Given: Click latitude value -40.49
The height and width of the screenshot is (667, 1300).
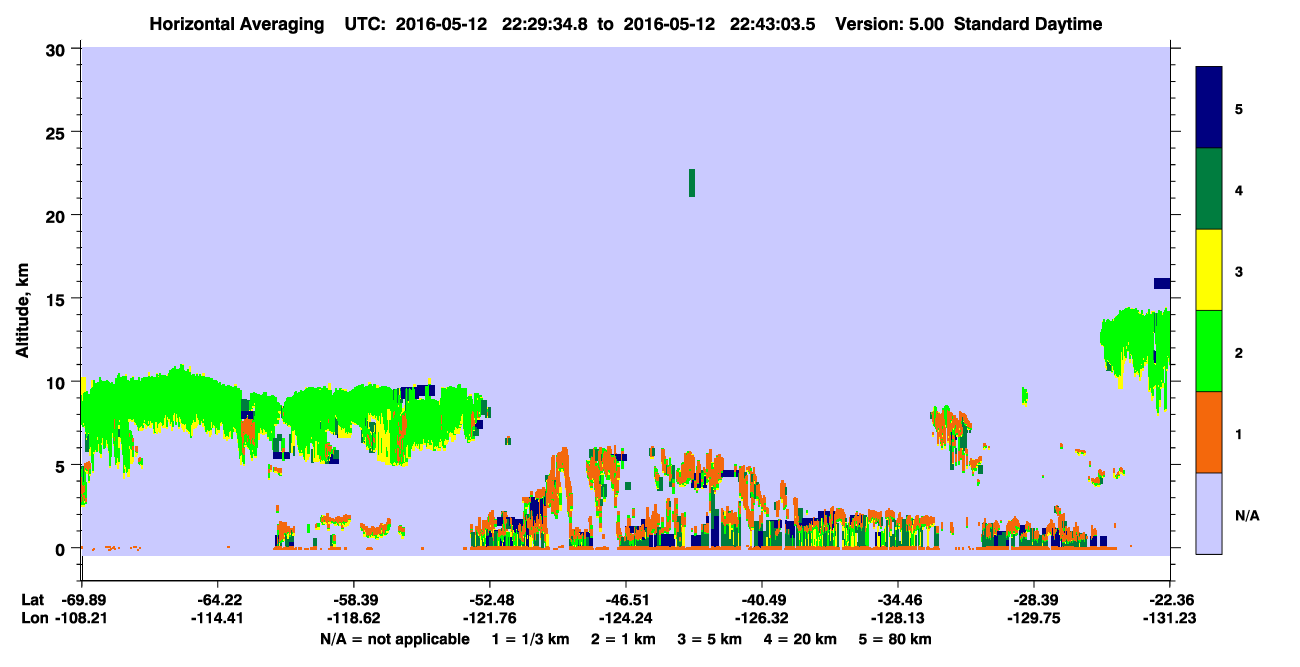Looking at the screenshot, I should pyautogui.click(x=761, y=600).
